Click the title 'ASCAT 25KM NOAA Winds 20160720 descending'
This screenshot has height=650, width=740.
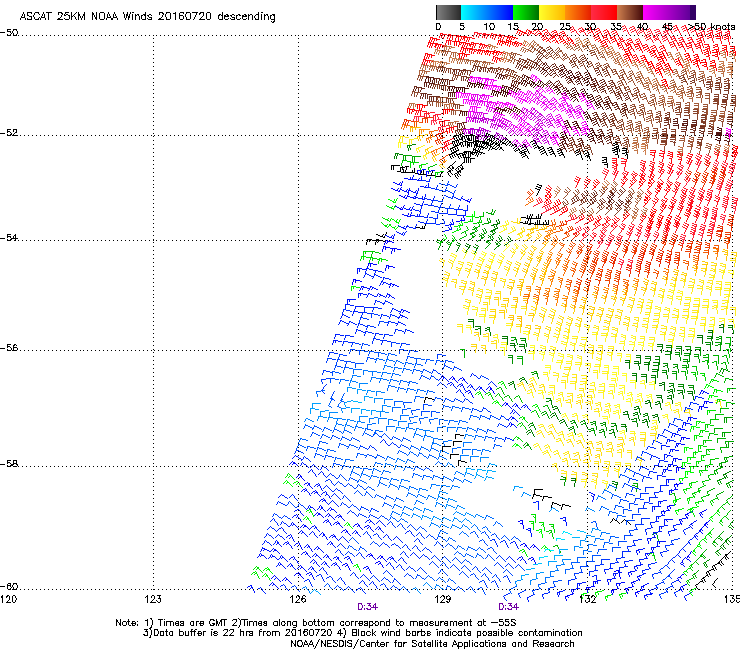tap(147, 16)
